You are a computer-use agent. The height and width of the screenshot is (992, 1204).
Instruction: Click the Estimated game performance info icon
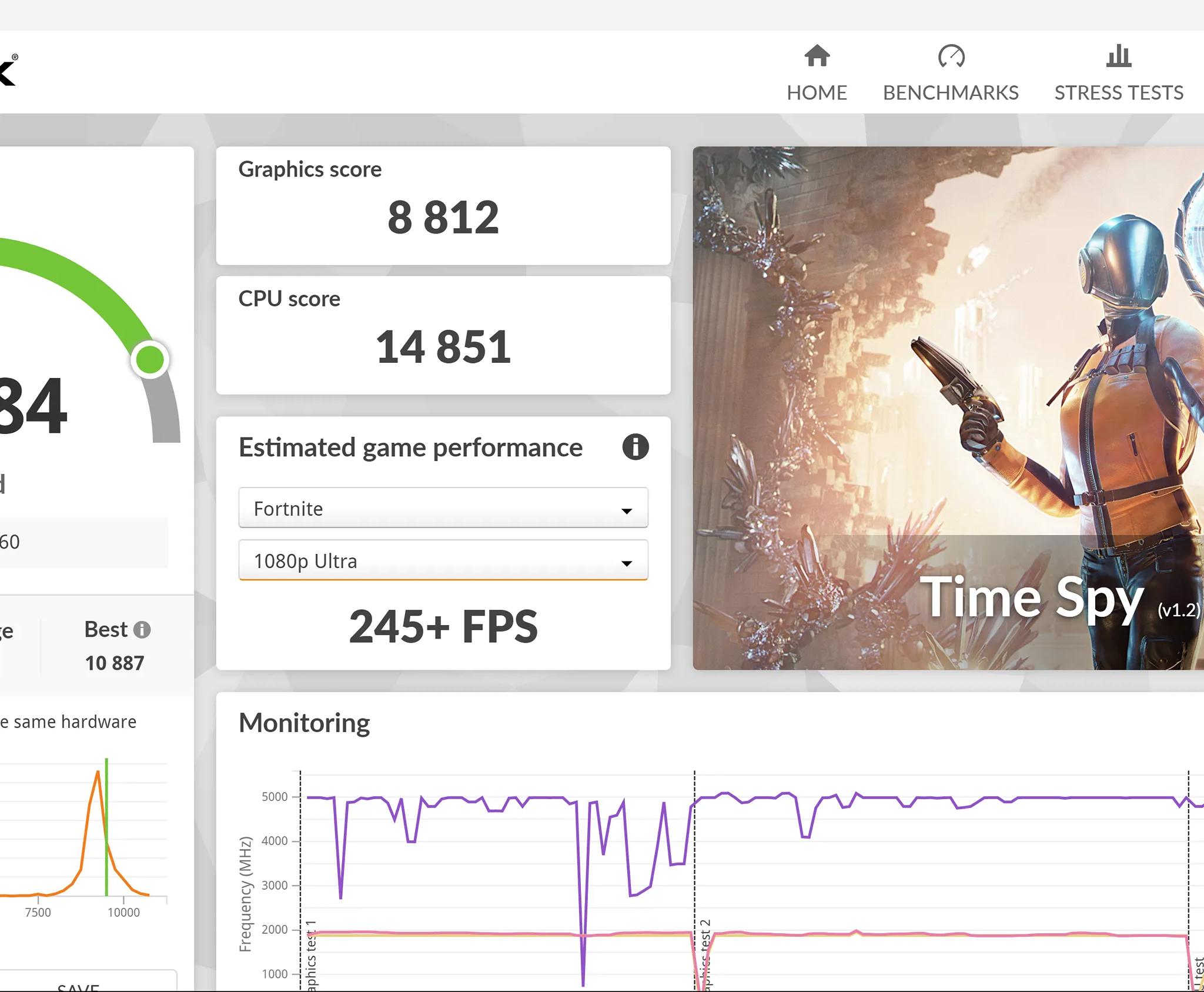tap(635, 447)
